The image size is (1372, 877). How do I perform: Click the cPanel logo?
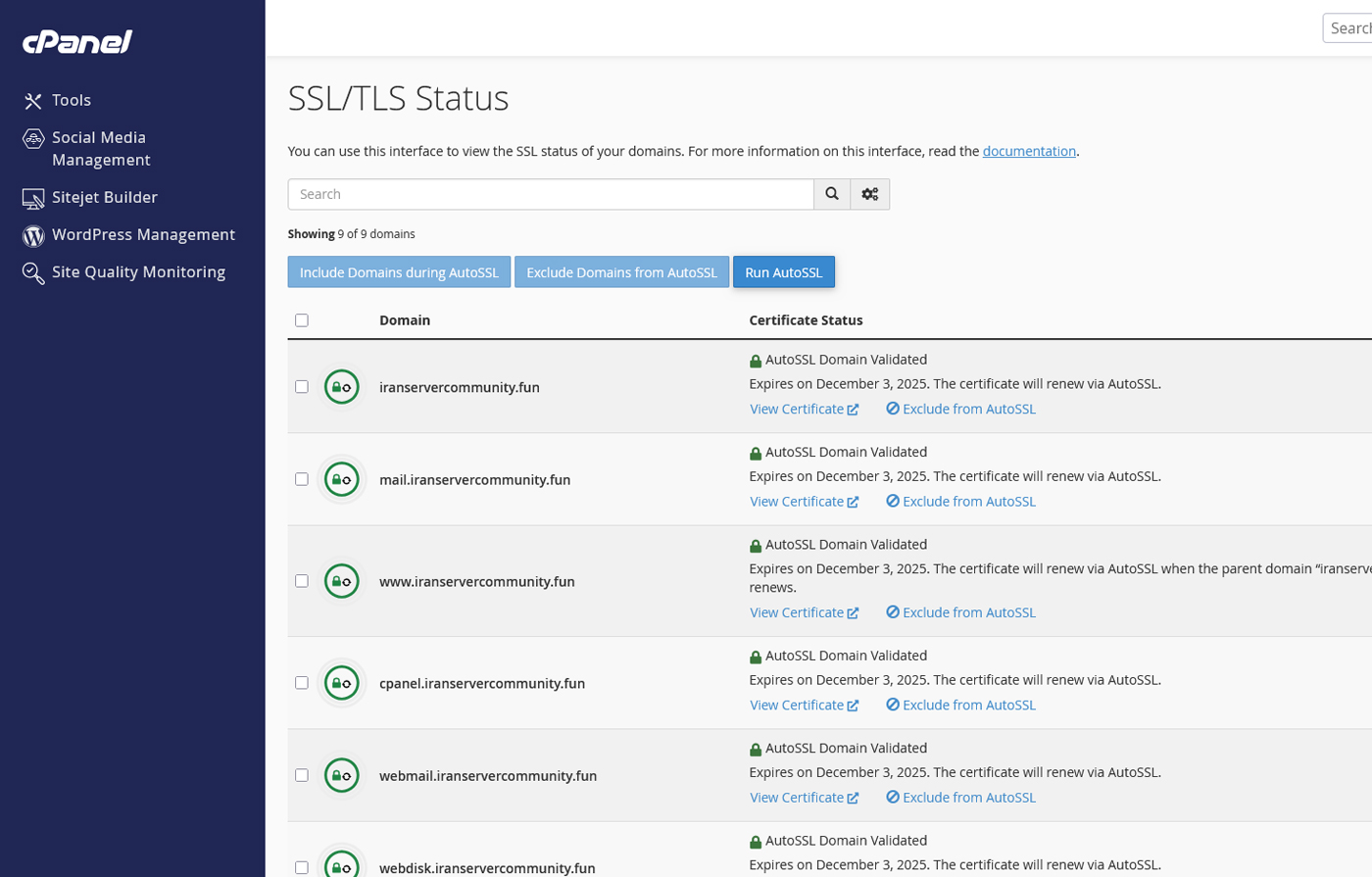tap(77, 41)
